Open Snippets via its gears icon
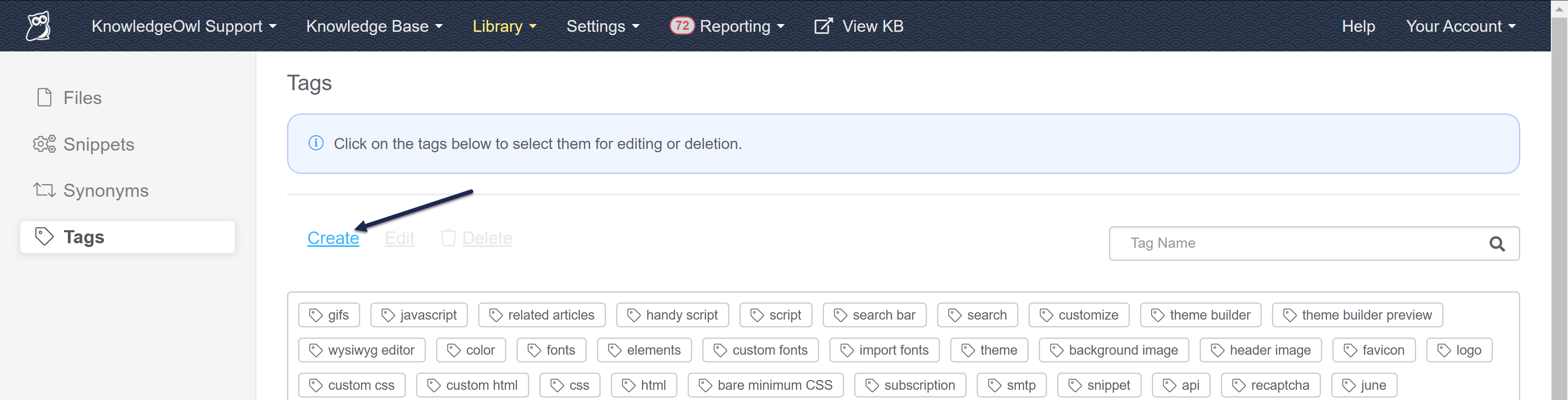Screen dimensions: 1568x400 click(x=45, y=144)
